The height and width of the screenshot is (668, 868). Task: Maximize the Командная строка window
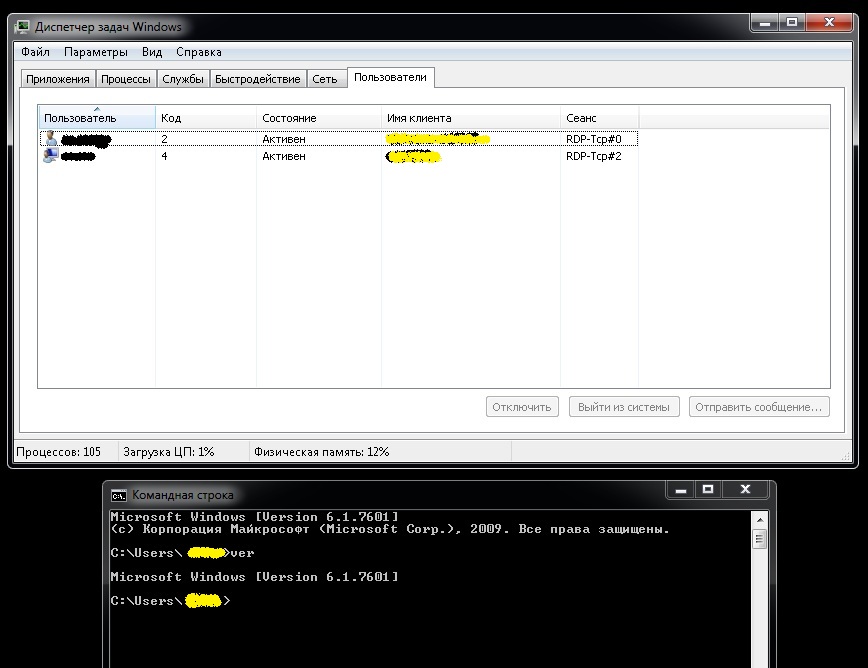pyautogui.click(x=708, y=490)
